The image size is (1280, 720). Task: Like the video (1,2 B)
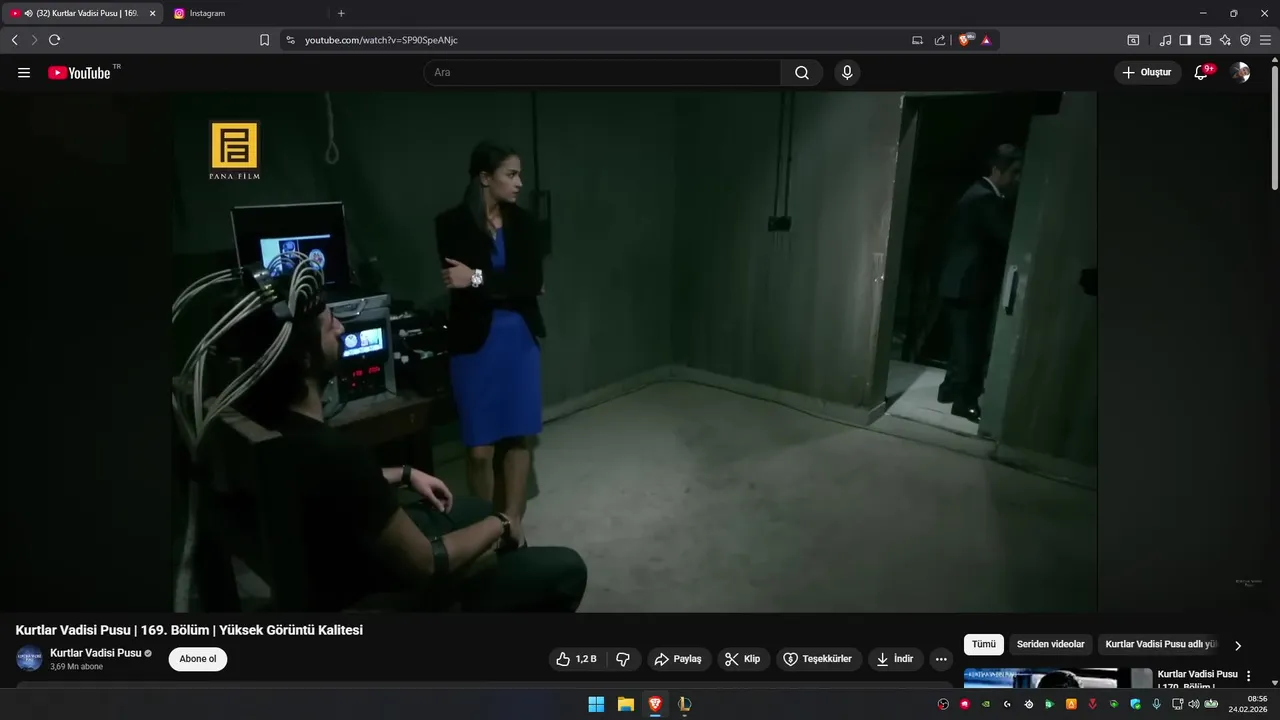pos(577,659)
